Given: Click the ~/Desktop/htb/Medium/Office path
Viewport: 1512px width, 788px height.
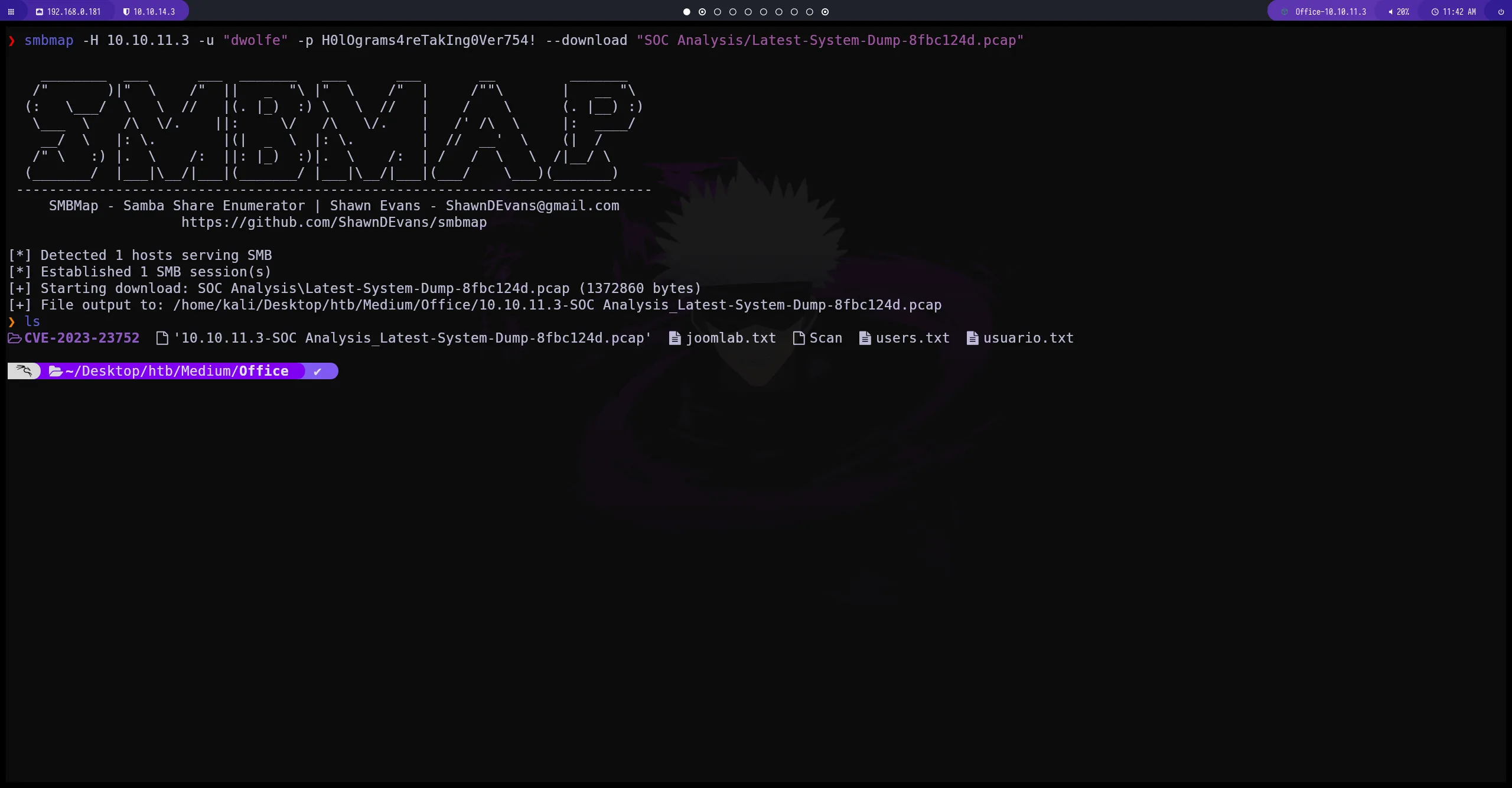Looking at the screenshot, I should point(177,370).
